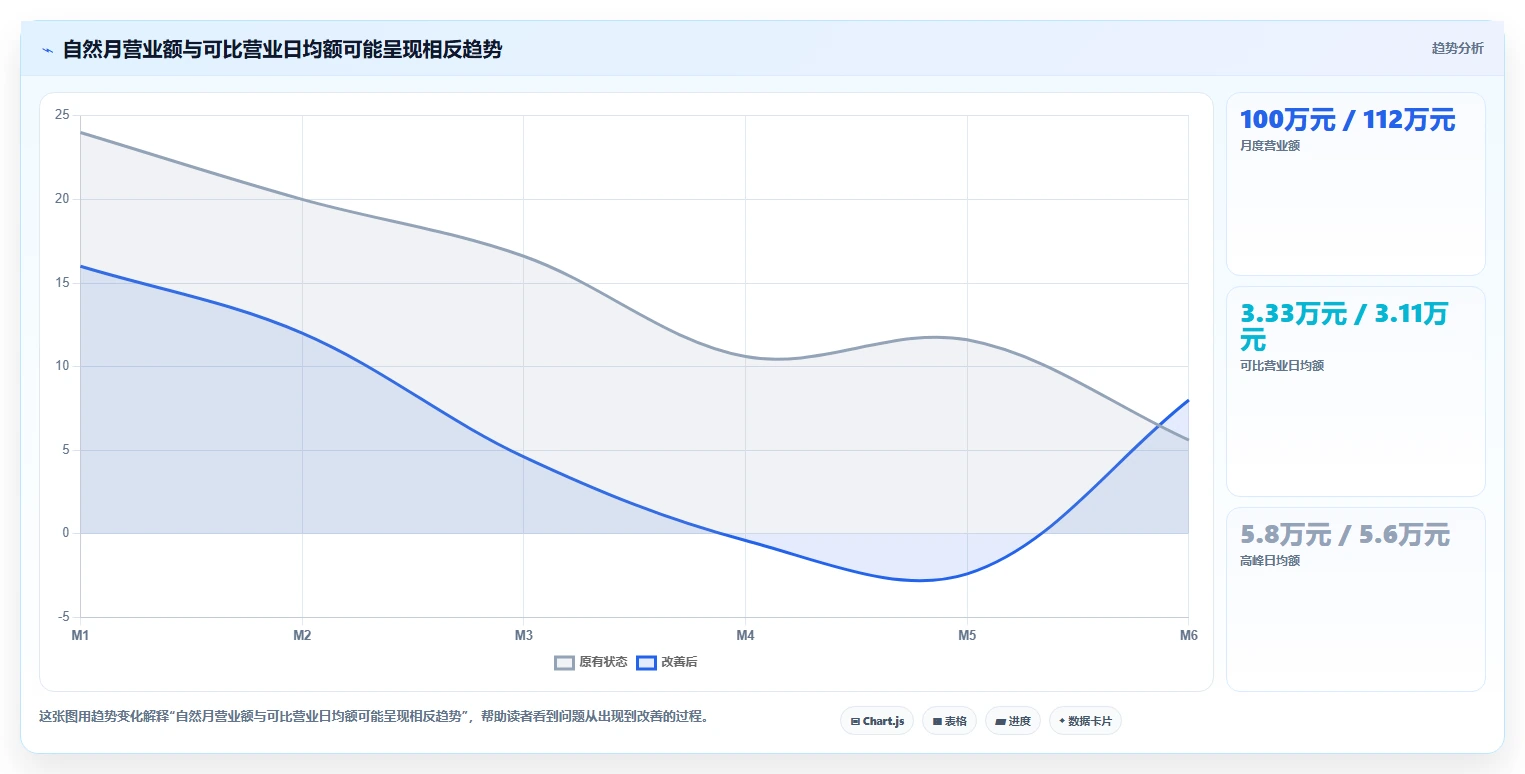Open the 高峰日均额 data card
This screenshot has height=774, width=1525.
[1355, 599]
